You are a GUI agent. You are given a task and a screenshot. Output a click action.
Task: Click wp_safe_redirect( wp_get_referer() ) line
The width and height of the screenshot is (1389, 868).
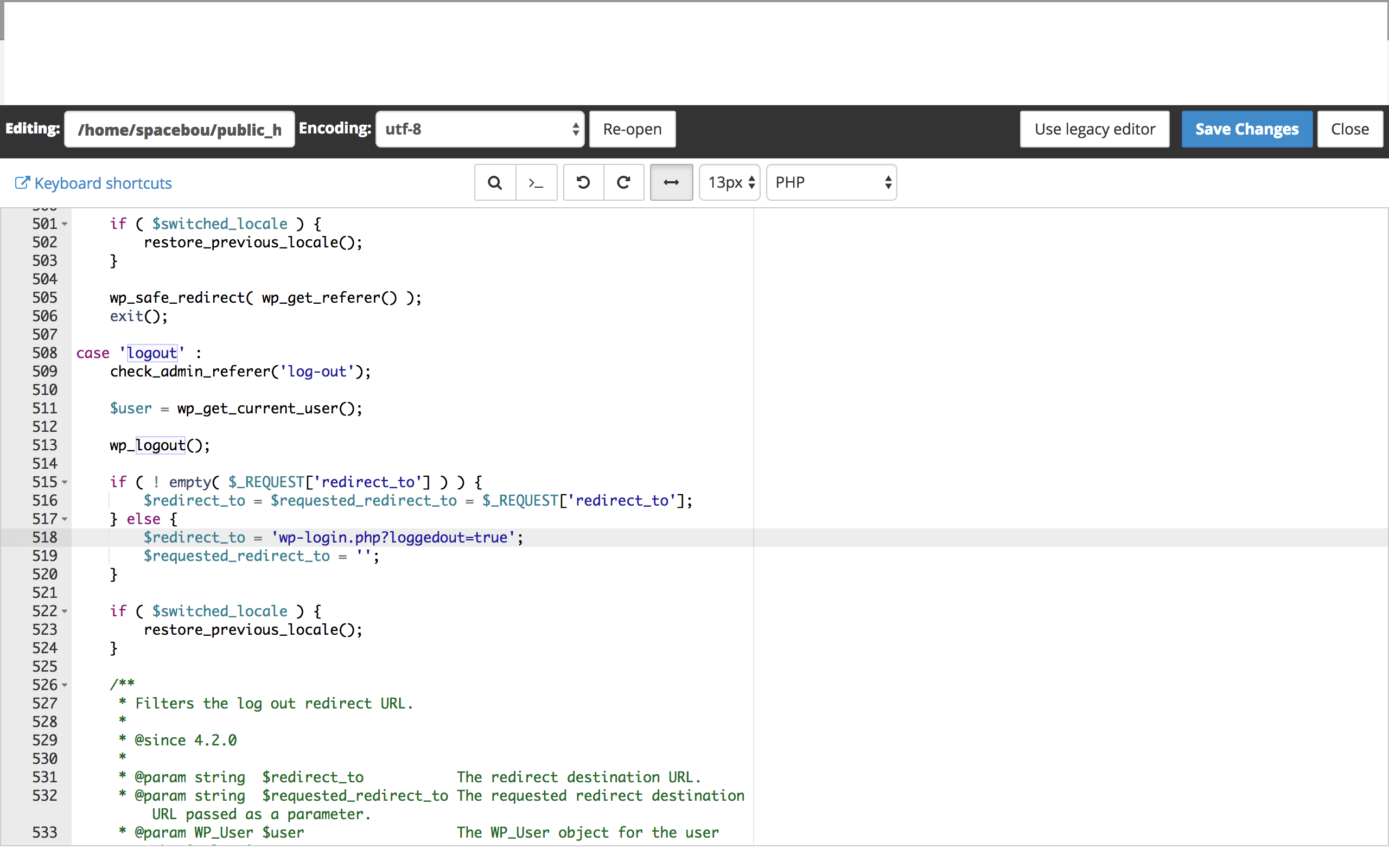click(x=266, y=298)
